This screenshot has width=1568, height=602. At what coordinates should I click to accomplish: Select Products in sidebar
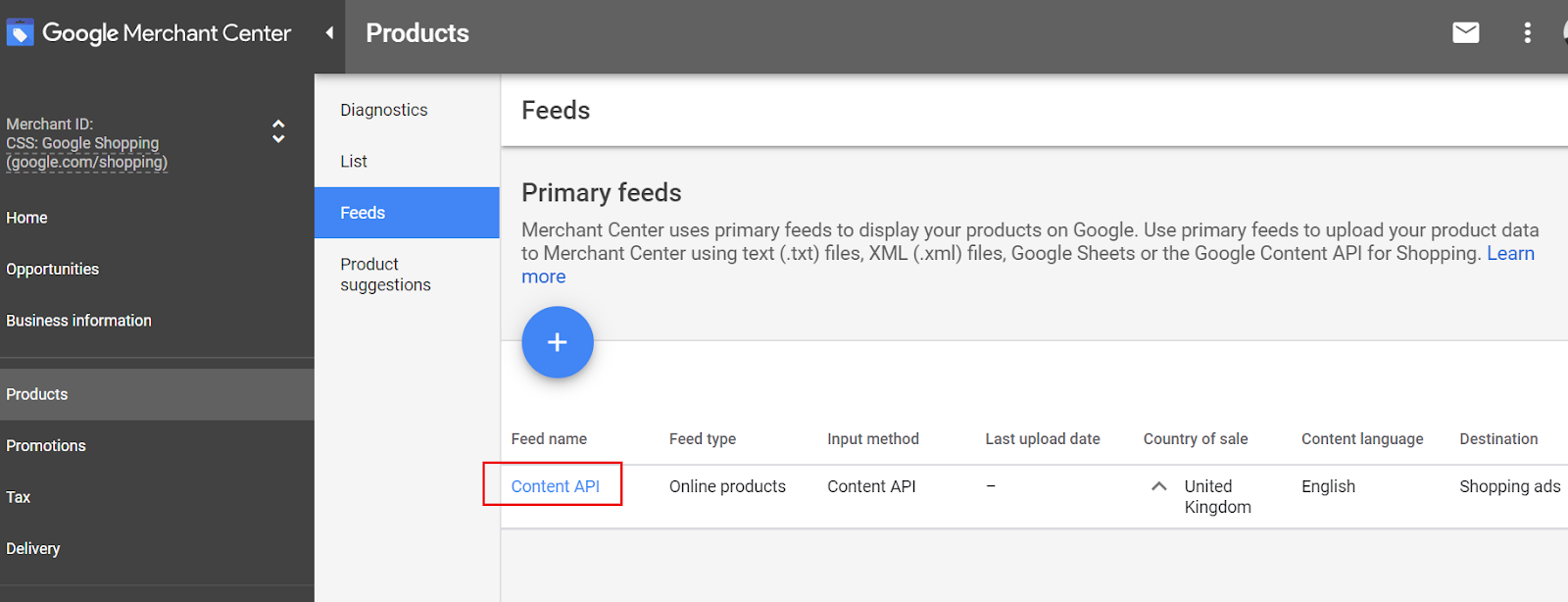click(157, 394)
